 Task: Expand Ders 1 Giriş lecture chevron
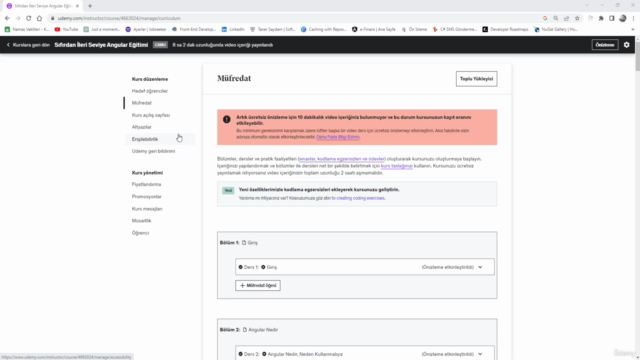(480, 267)
